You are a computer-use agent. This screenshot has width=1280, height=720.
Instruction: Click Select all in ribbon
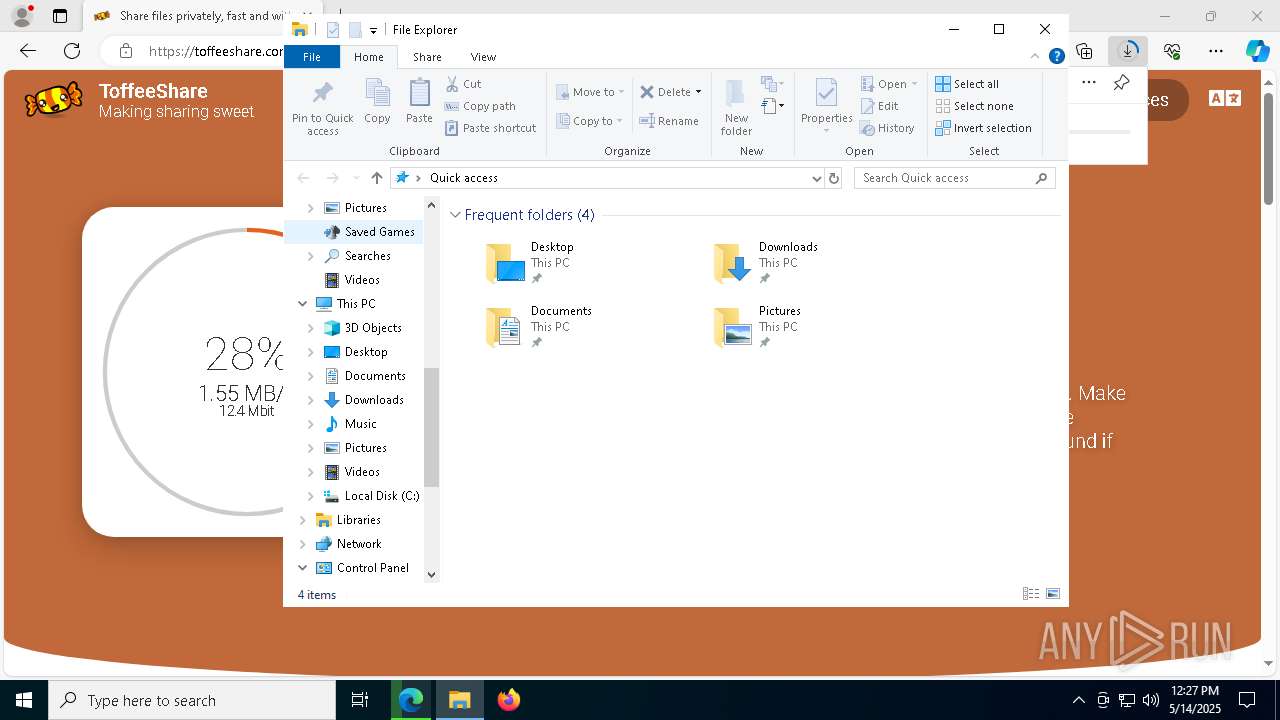(x=967, y=84)
